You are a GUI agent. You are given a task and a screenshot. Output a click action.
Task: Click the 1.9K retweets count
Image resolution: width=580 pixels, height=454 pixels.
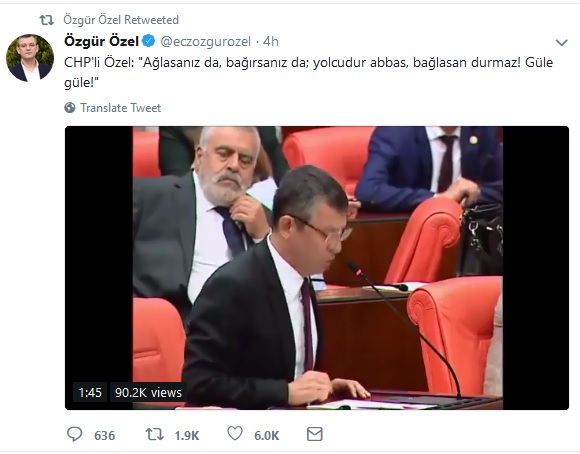tap(187, 435)
